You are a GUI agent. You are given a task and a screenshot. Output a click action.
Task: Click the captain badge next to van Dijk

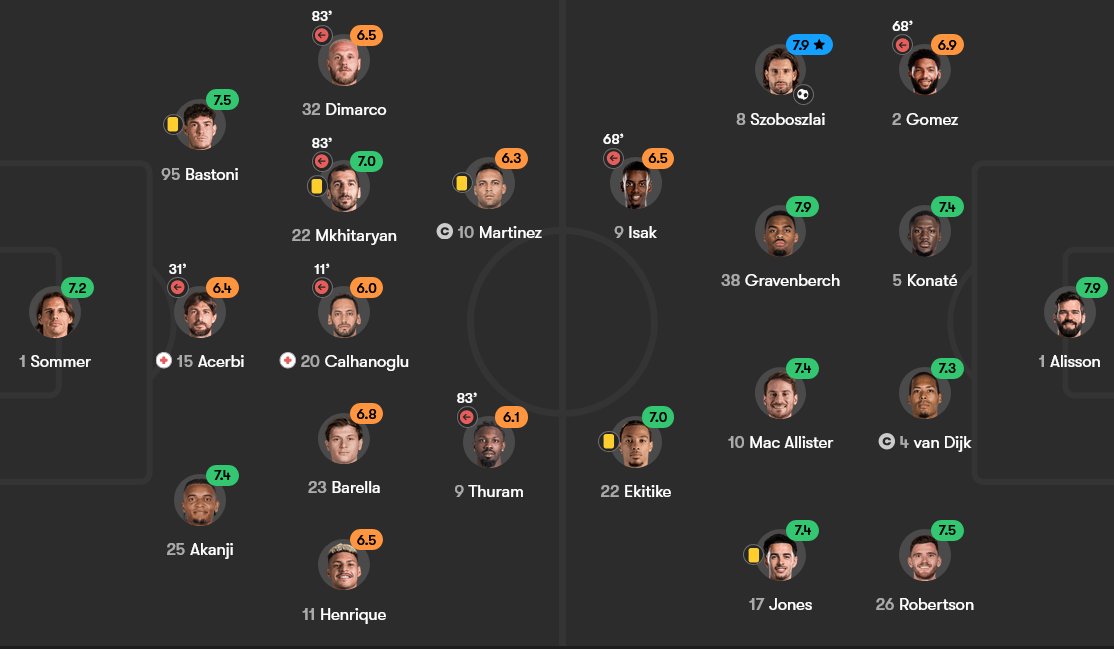tap(886, 441)
